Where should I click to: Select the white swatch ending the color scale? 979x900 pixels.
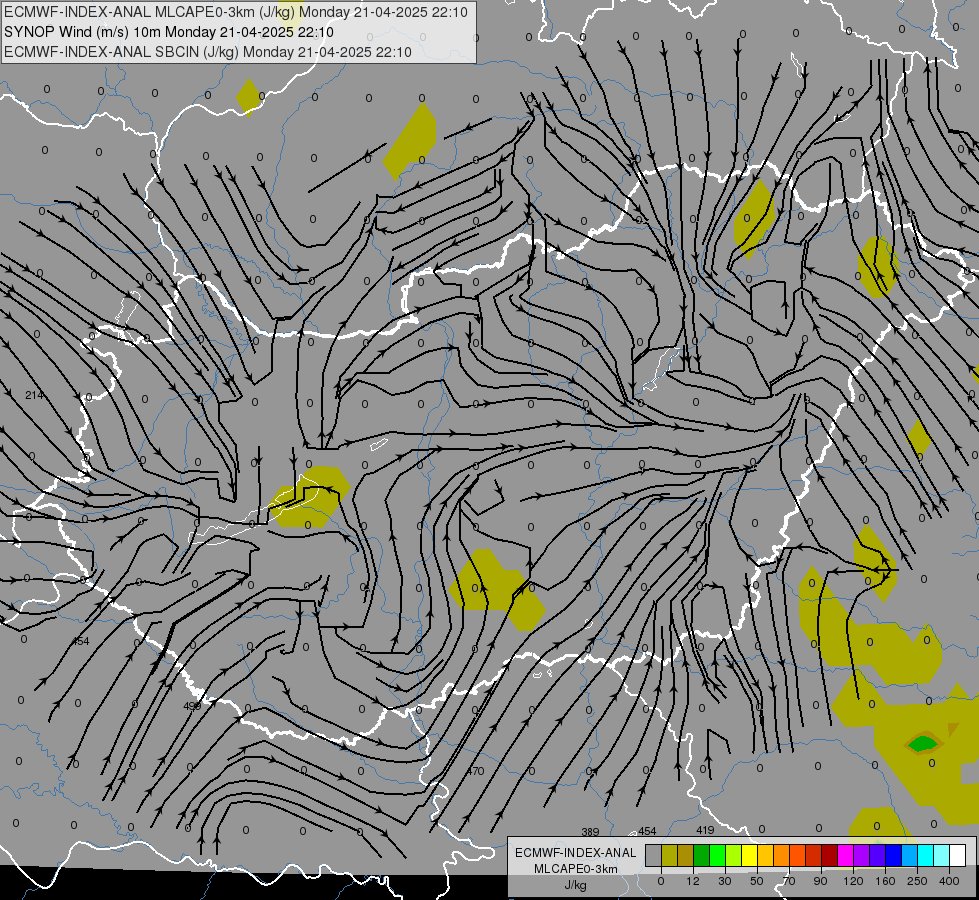tap(957, 855)
